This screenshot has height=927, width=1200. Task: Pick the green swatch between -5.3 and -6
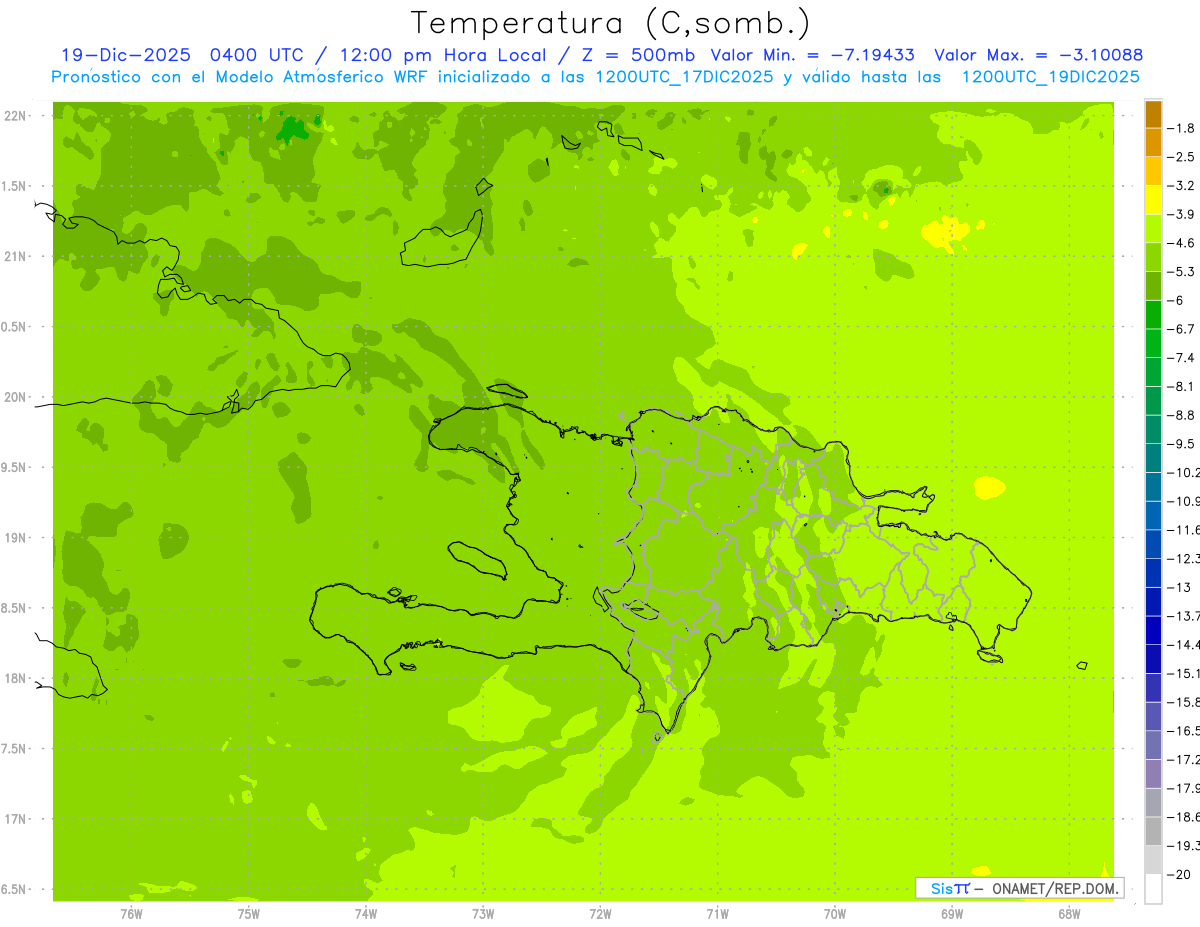[1153, 286]
